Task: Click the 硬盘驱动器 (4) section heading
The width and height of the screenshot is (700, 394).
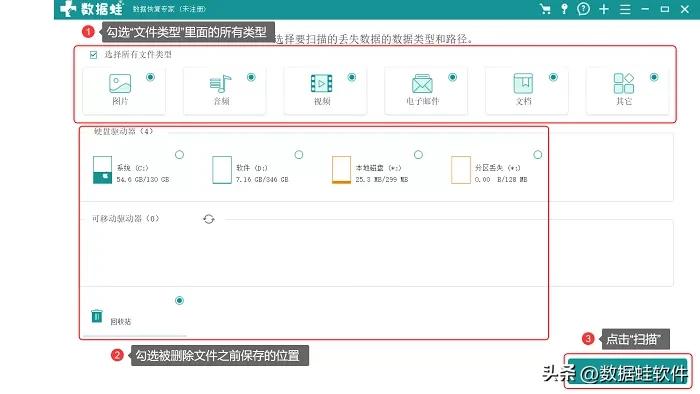Action: pyautogui.click(x=124, y=131)
